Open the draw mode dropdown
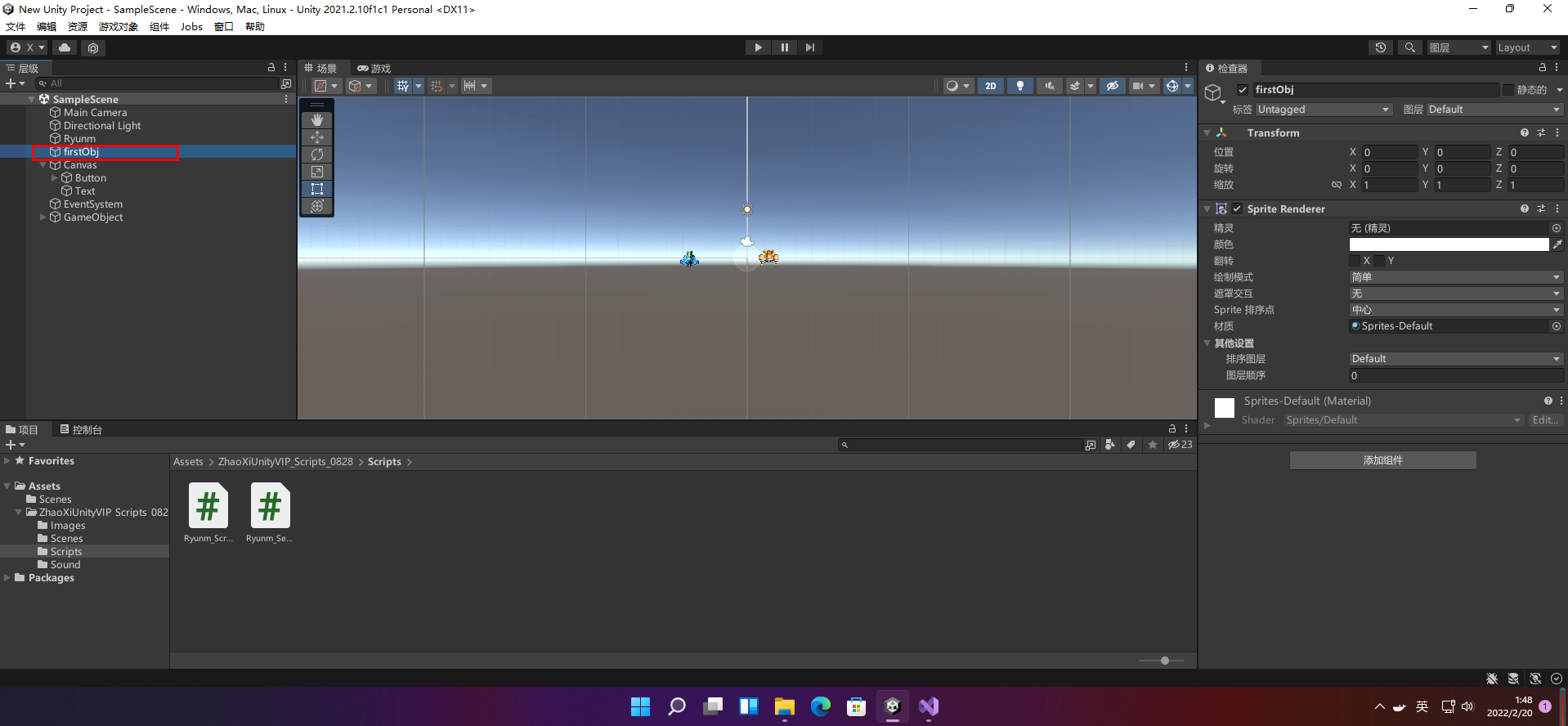 point(1456,277)
